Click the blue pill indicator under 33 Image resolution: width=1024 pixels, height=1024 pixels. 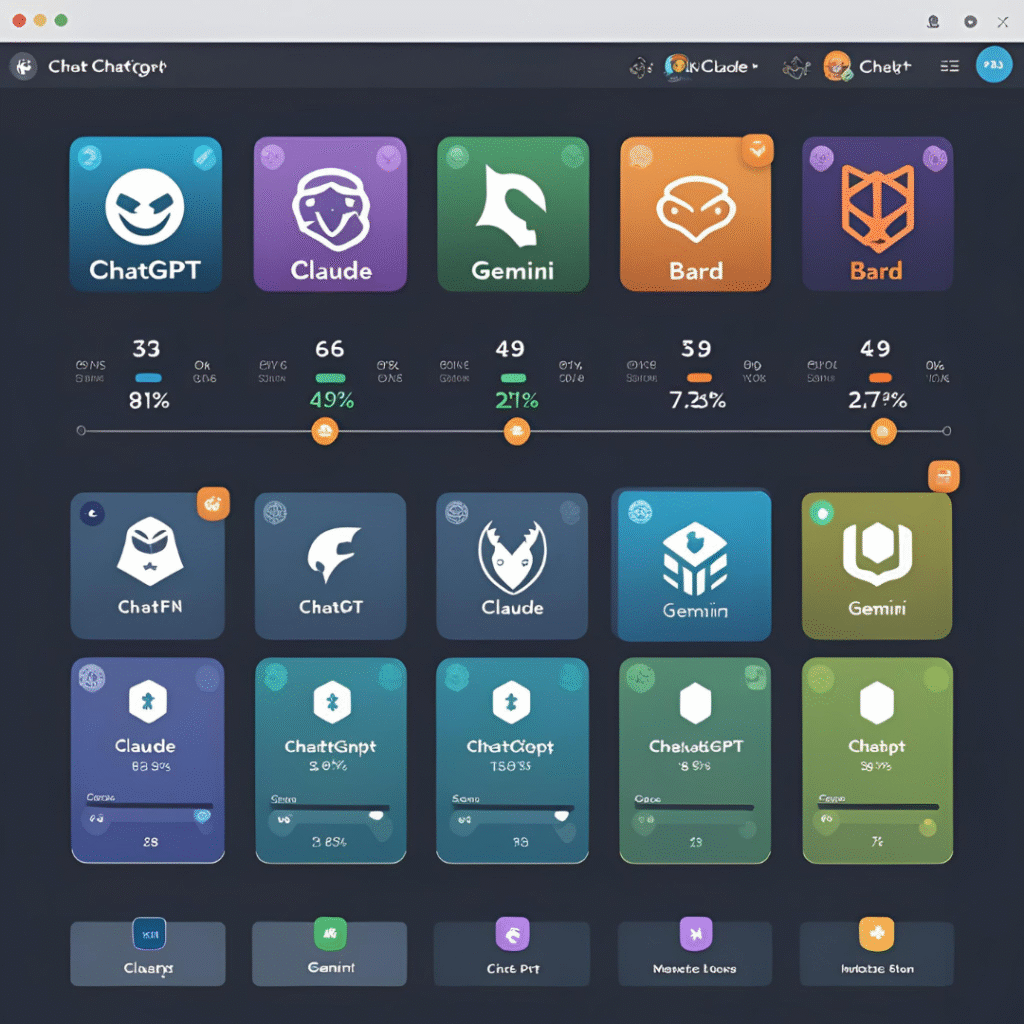pos(148,377)
